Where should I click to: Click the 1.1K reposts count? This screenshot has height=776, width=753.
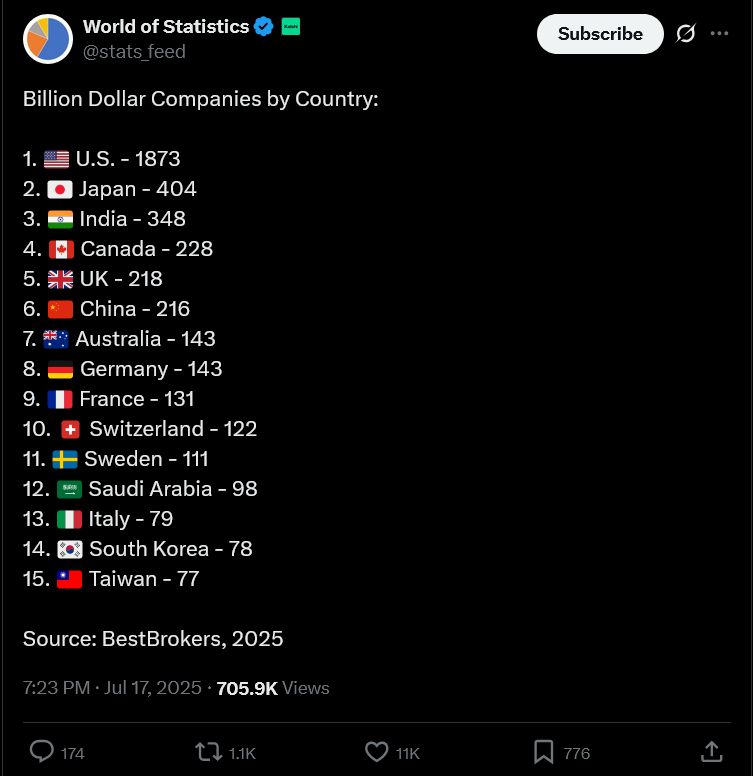[x=242, y=753]
